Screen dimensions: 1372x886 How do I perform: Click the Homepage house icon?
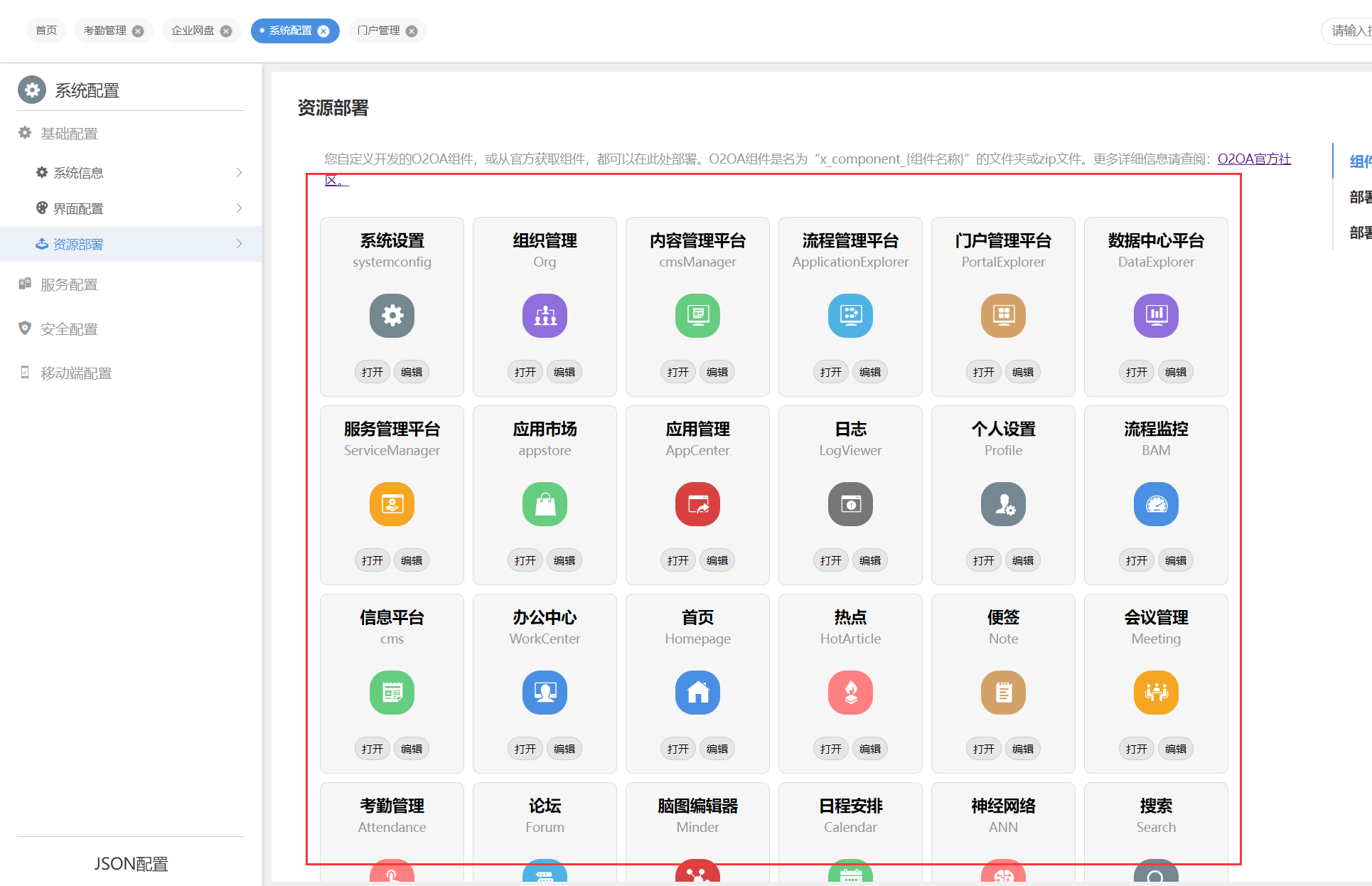(x=697, y=692)
